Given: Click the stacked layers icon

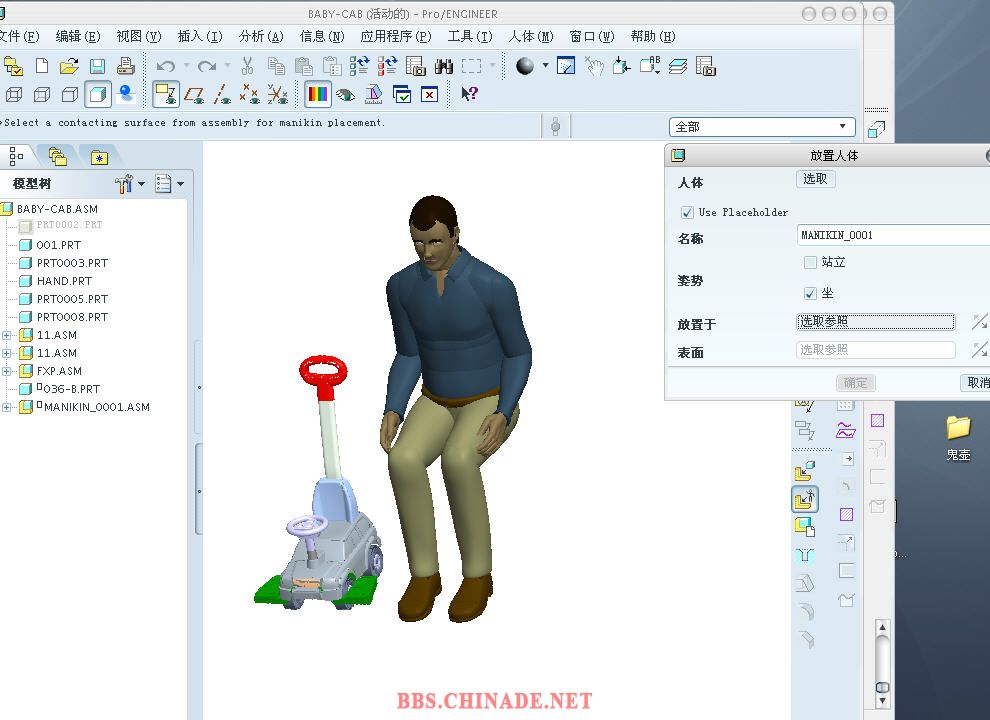Looking at the screenshot, I should 677,66.
